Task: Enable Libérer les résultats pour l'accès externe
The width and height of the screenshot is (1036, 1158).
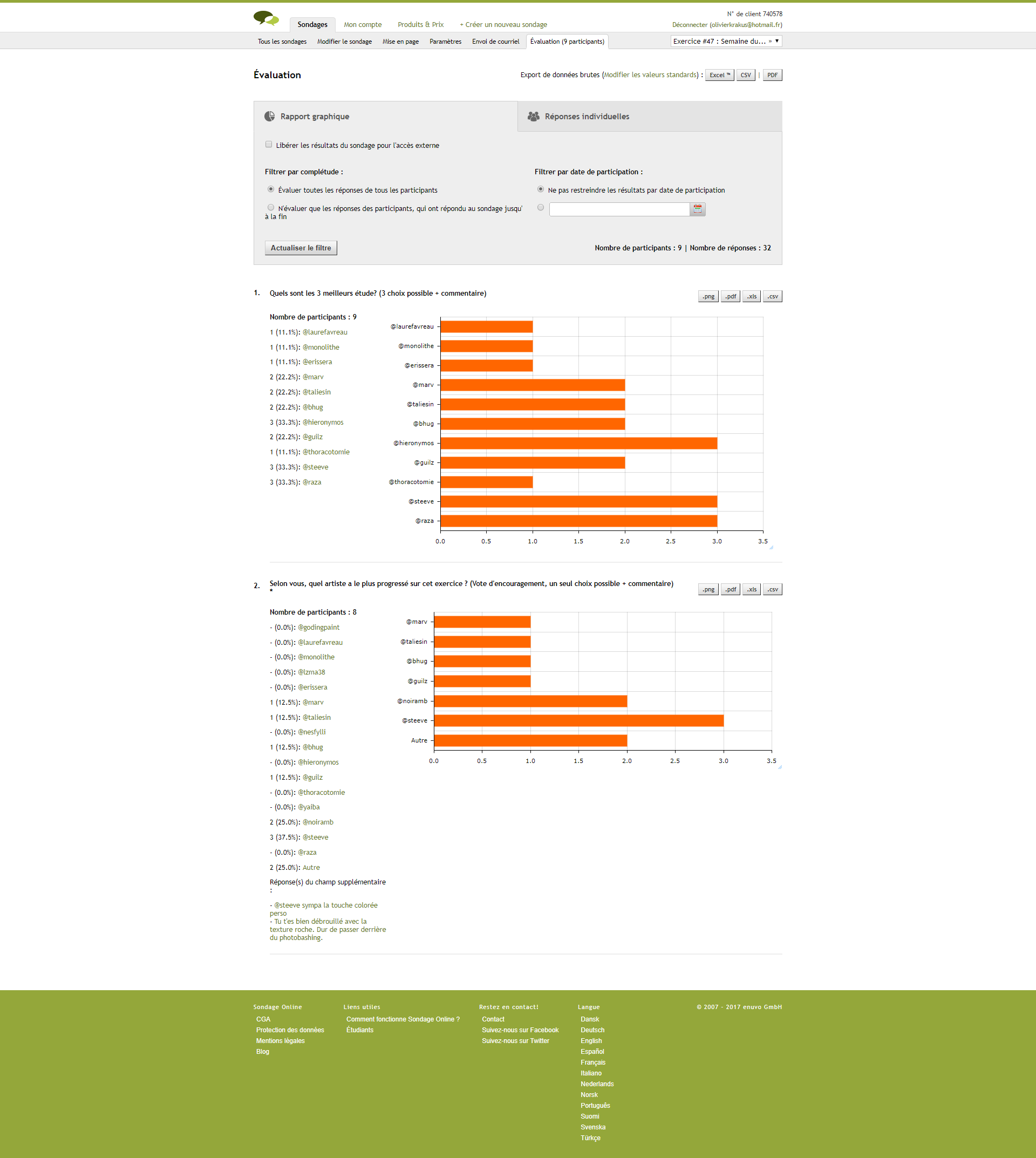Action: coord(269,145)
